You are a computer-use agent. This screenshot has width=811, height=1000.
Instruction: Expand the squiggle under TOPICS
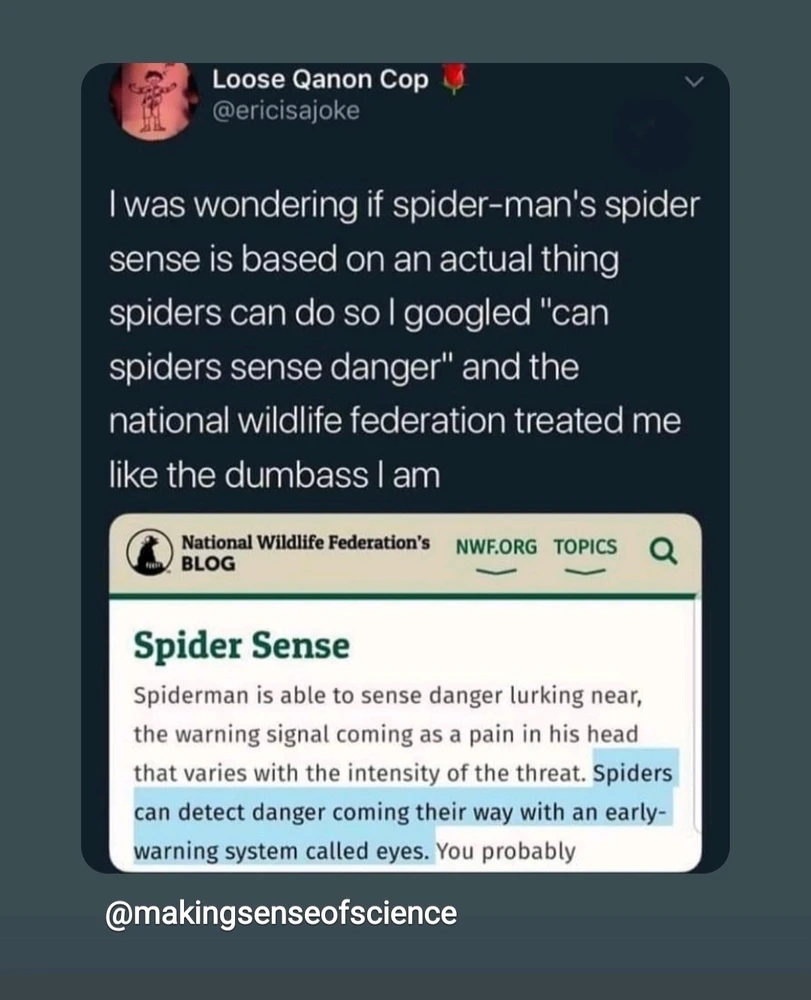tap(585, 574)
